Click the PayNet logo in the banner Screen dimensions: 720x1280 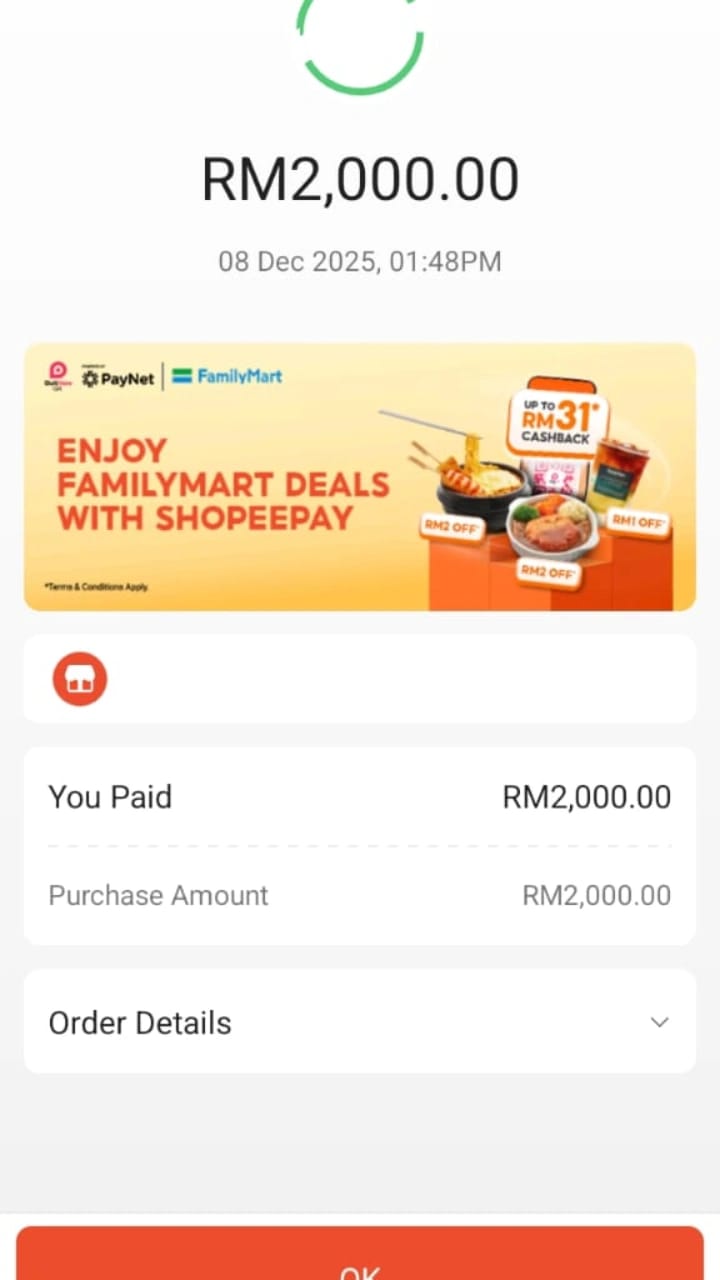pos(118,378)
